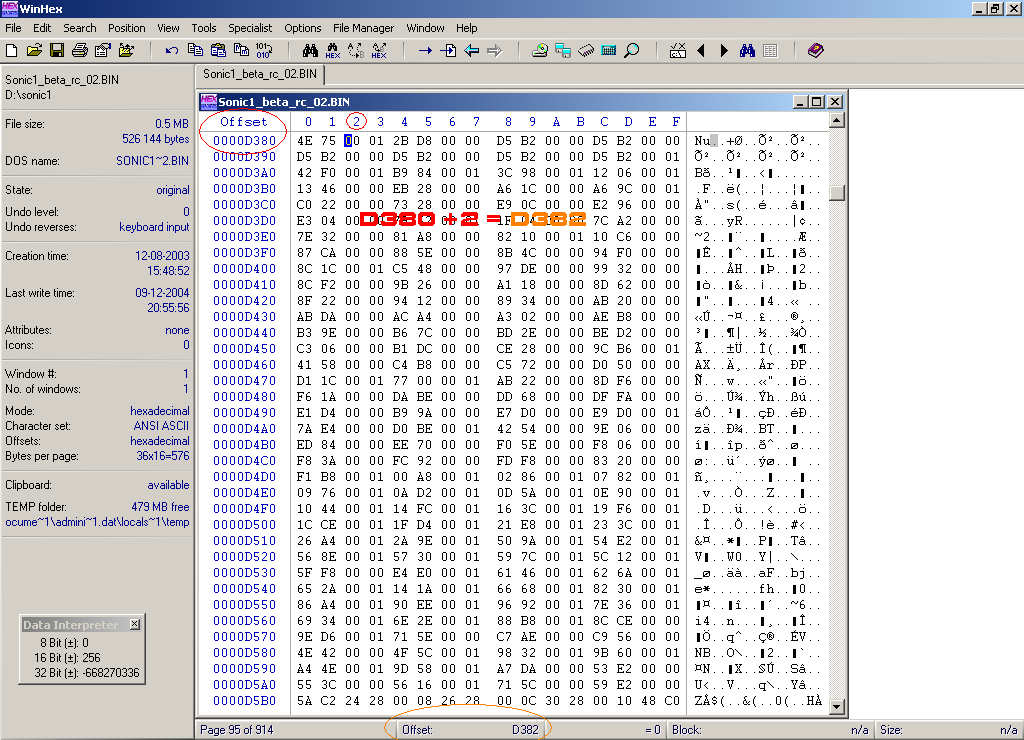Open the Edit menu
1024x740 pixels.
(42, 28)
